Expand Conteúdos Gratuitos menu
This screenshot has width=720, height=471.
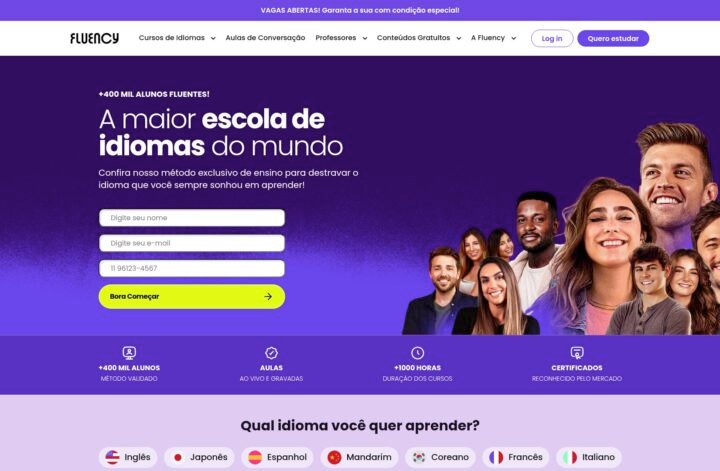(419, 38)
